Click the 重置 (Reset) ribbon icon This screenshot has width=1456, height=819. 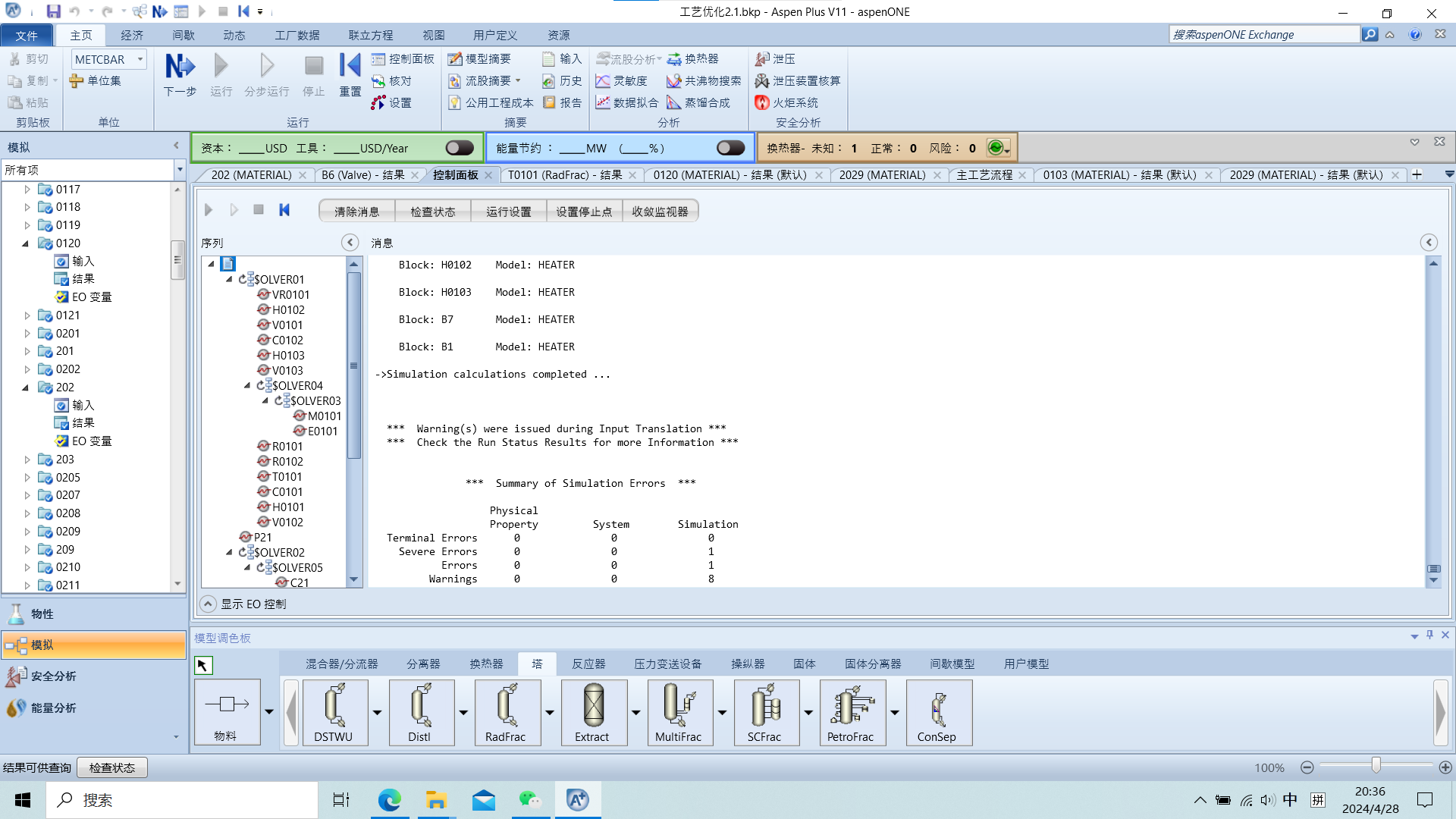coord(350,74)
